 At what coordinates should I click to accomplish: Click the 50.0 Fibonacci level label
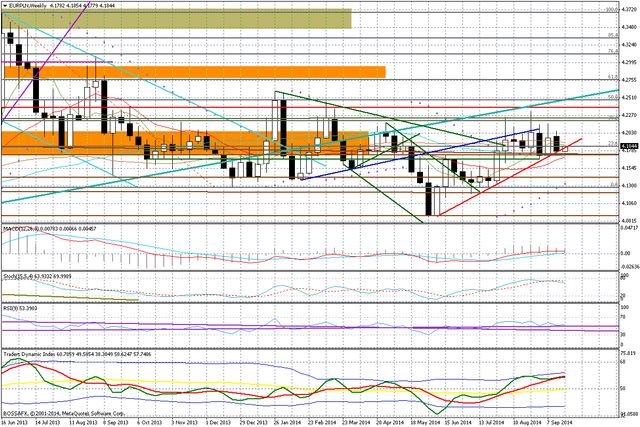612,97
